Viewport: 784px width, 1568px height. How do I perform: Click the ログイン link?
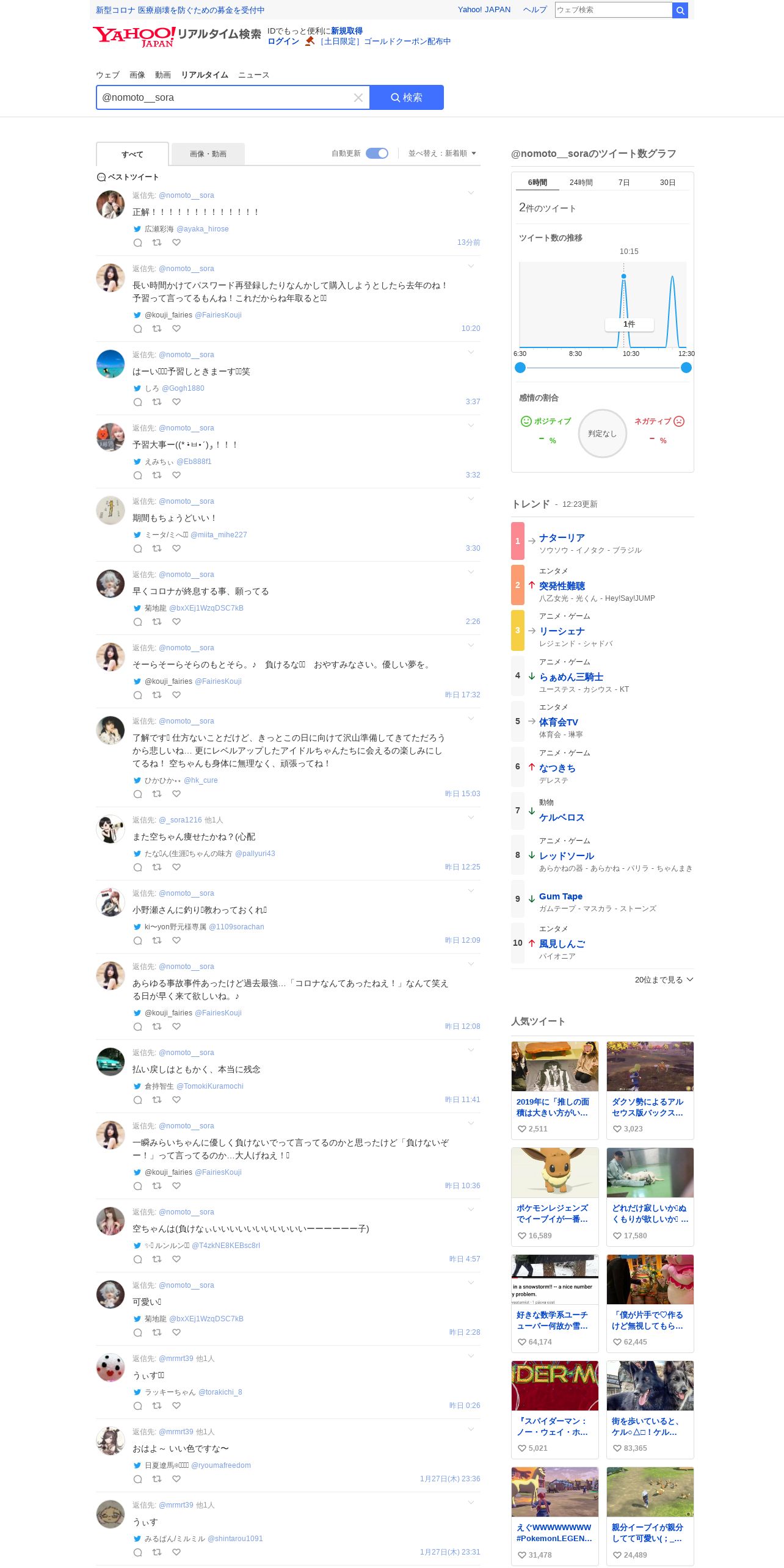283,42
